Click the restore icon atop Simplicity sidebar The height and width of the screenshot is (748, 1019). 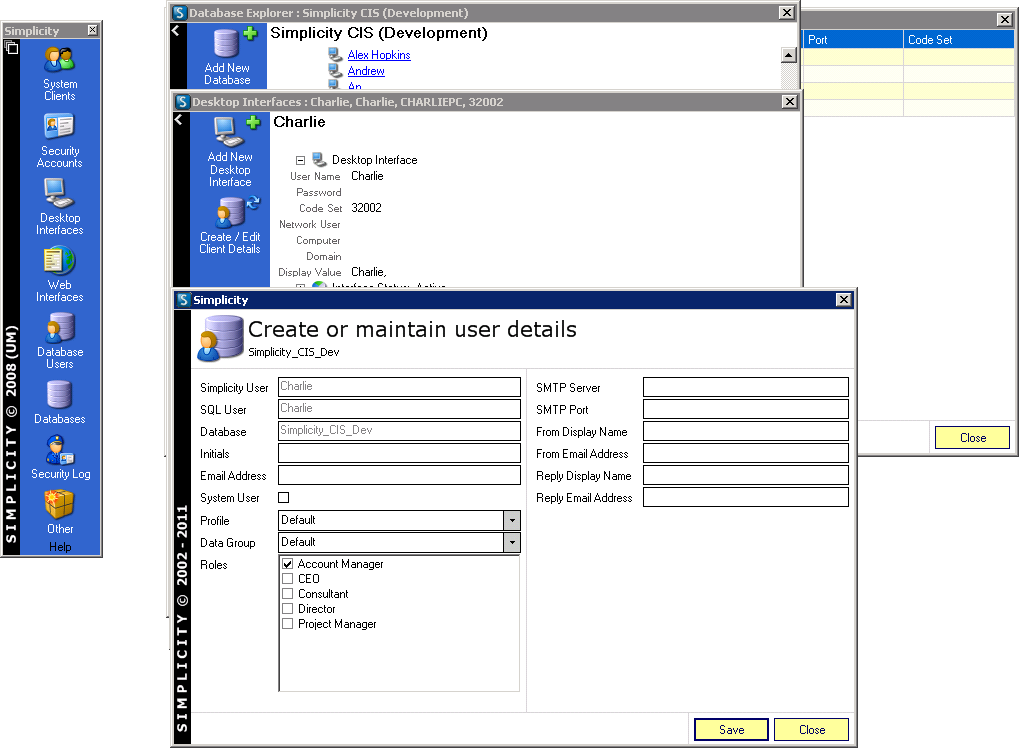[x=11, y=47]
